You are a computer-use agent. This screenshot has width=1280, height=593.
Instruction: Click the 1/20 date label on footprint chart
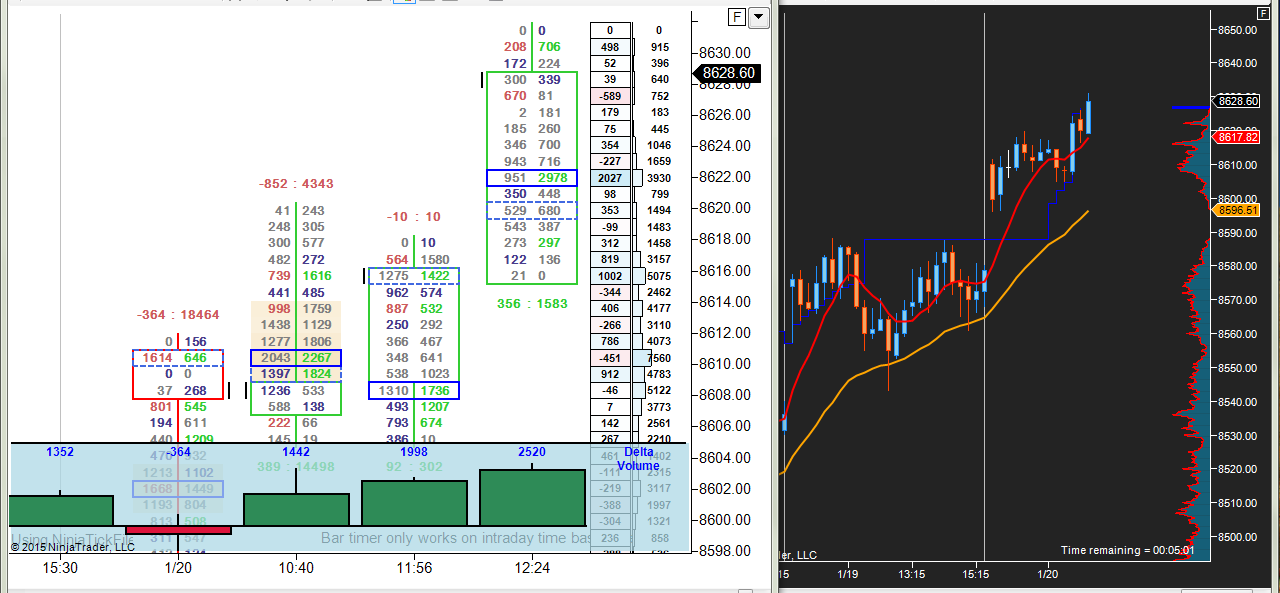pyautogui.click(x=178, y=568)
